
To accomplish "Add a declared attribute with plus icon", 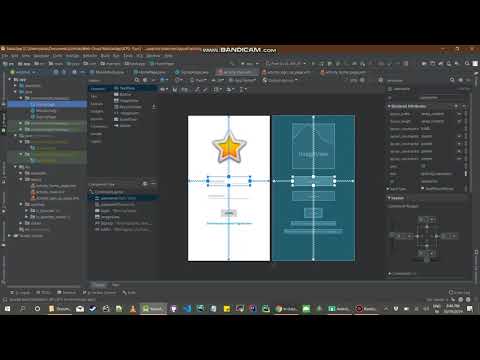I will 456,106.
